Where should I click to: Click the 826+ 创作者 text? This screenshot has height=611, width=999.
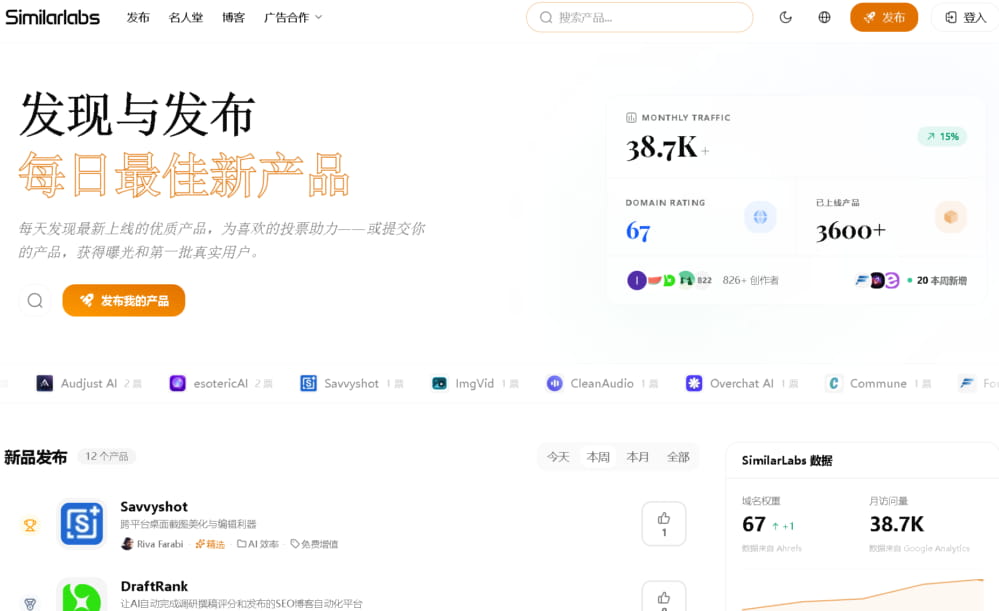[x=751, y=280]
